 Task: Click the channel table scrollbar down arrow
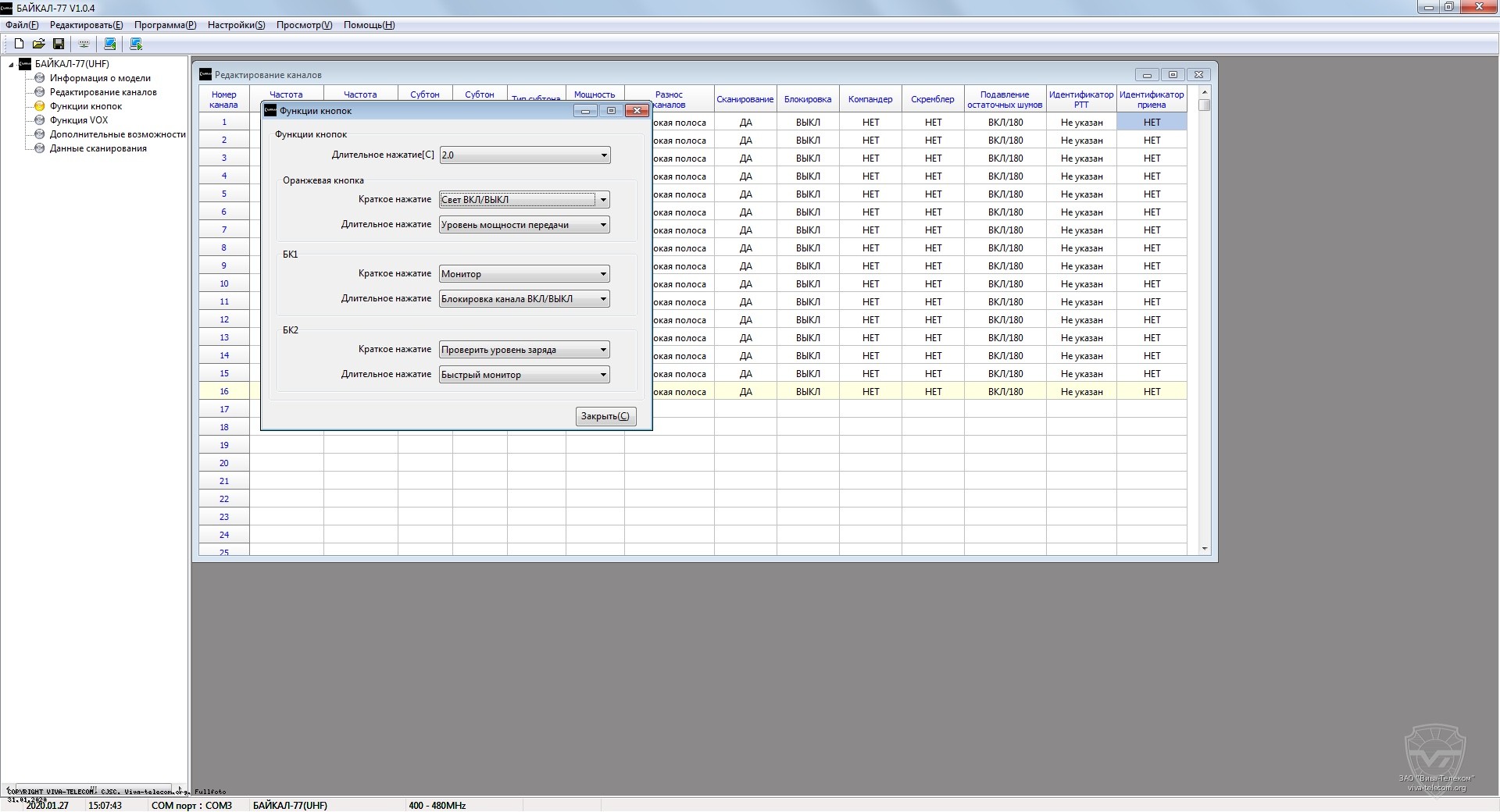click(1204, 549)
